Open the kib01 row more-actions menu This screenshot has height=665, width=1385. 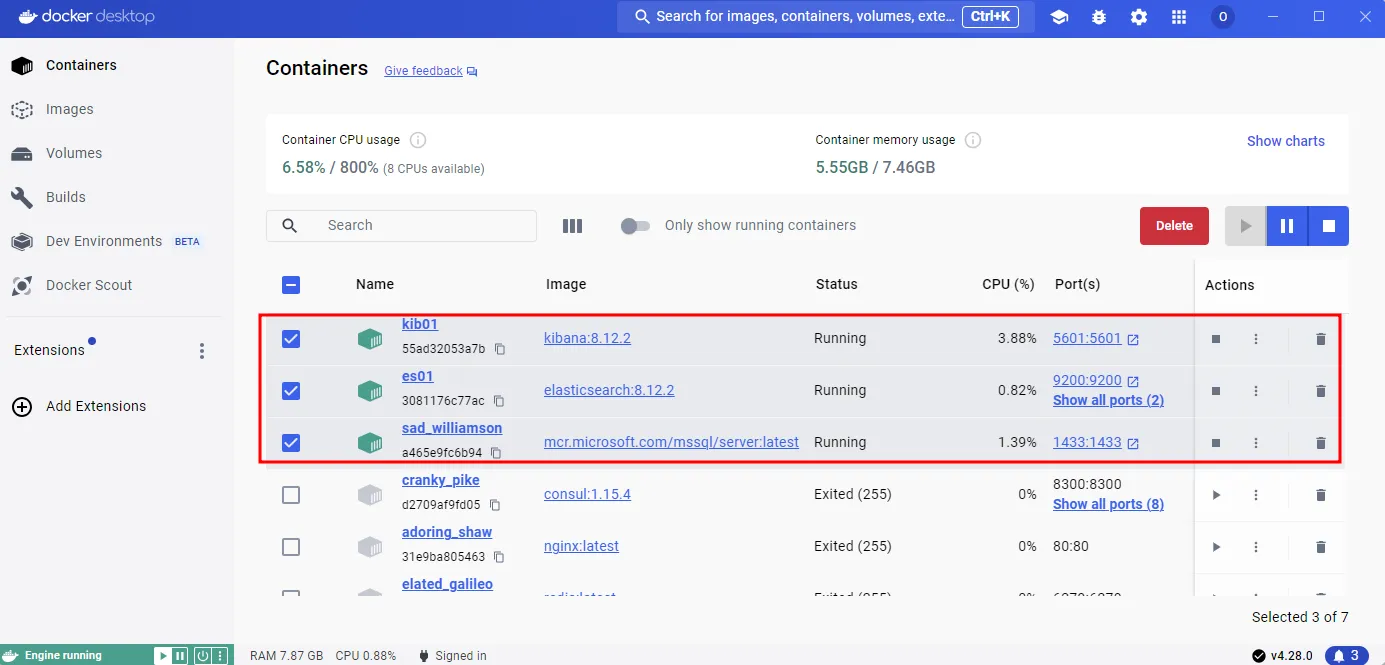(1257, 339)
